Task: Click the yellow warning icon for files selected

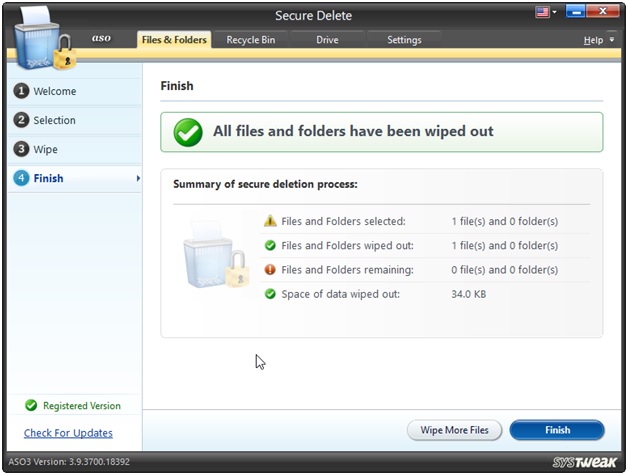Action: click(x=270, y=221)
